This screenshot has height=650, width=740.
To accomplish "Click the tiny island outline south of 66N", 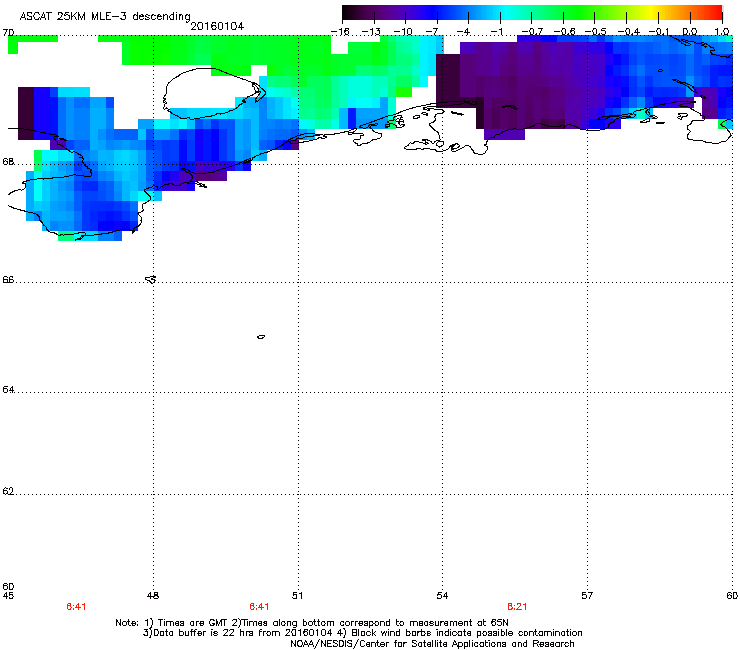I will (x=261, y=337).
